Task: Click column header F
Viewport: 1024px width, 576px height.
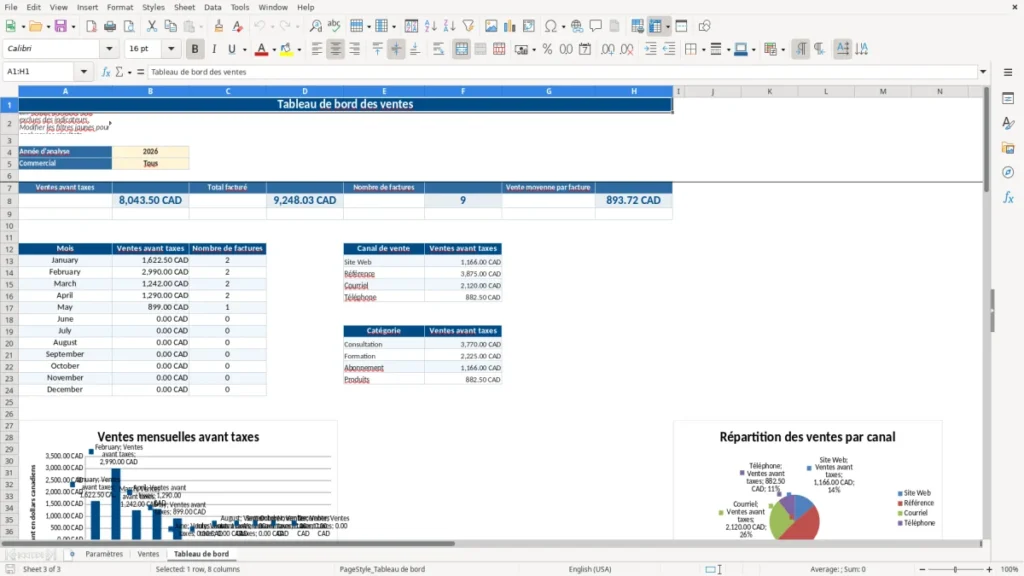Action: point(463,91)
